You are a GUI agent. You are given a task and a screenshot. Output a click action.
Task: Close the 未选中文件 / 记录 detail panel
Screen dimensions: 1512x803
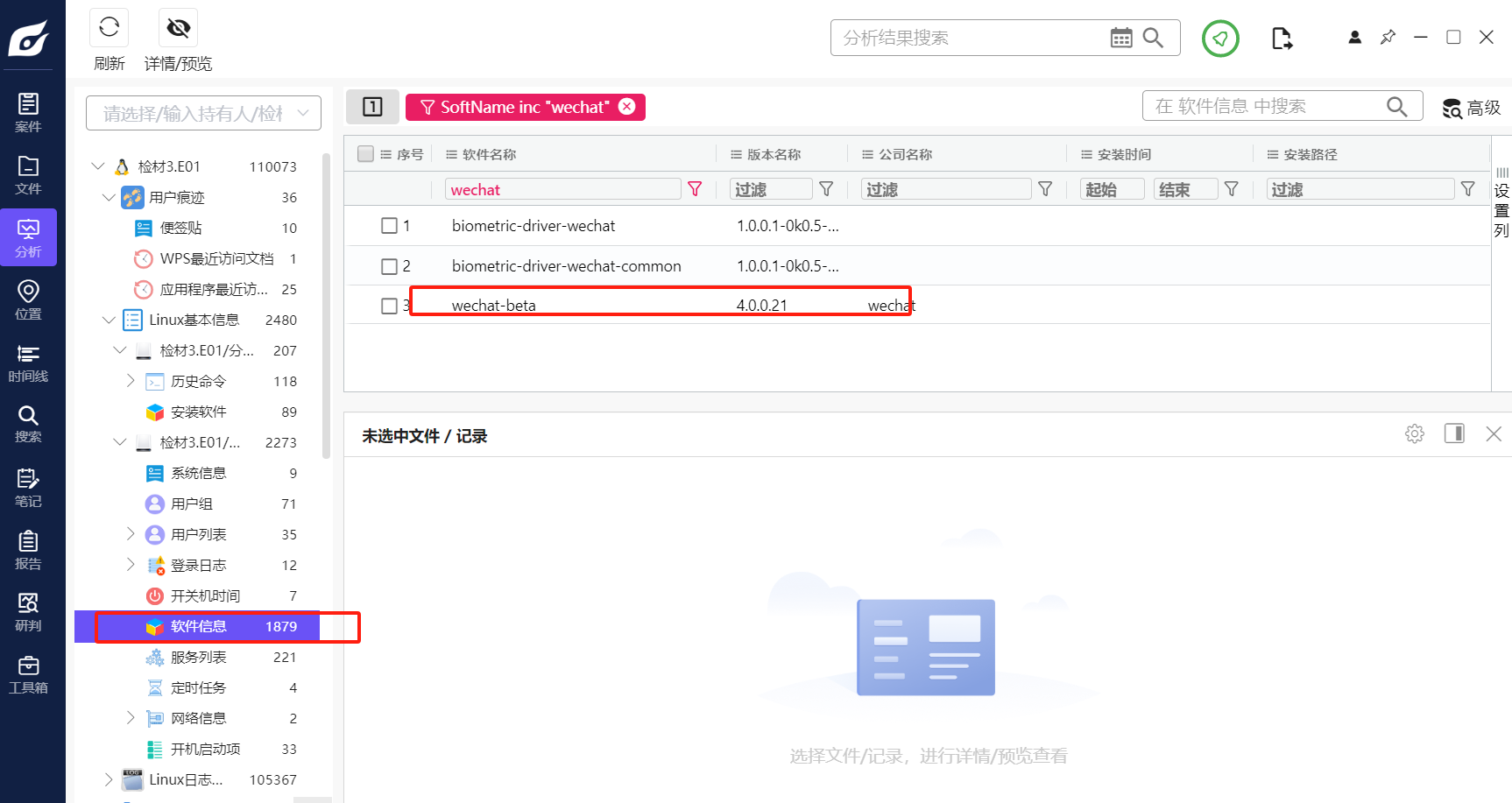(x=1494, y=433)
